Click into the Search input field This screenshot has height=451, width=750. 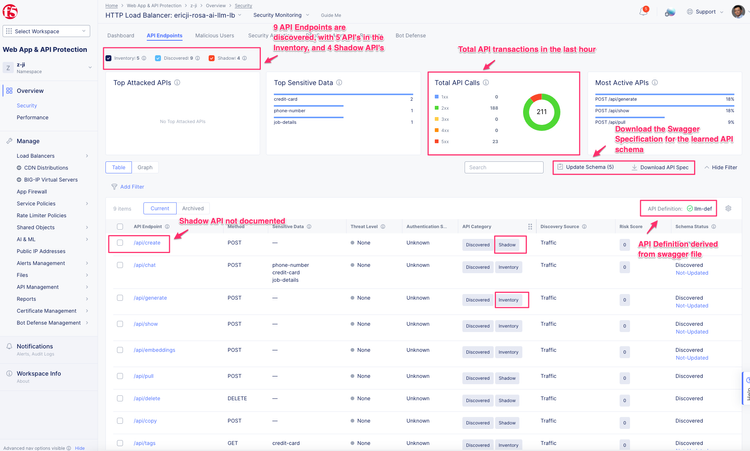(x=505, y=167)
